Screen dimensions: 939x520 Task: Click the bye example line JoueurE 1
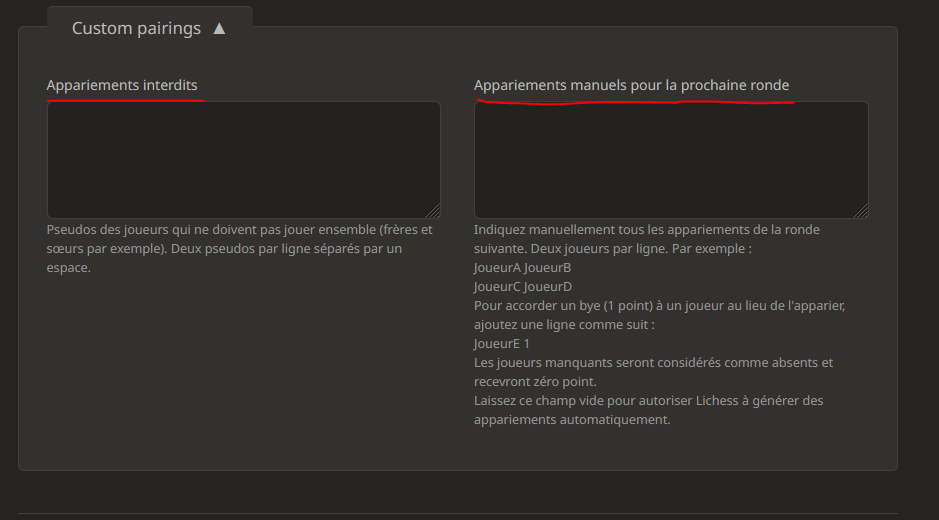[502, 344]
